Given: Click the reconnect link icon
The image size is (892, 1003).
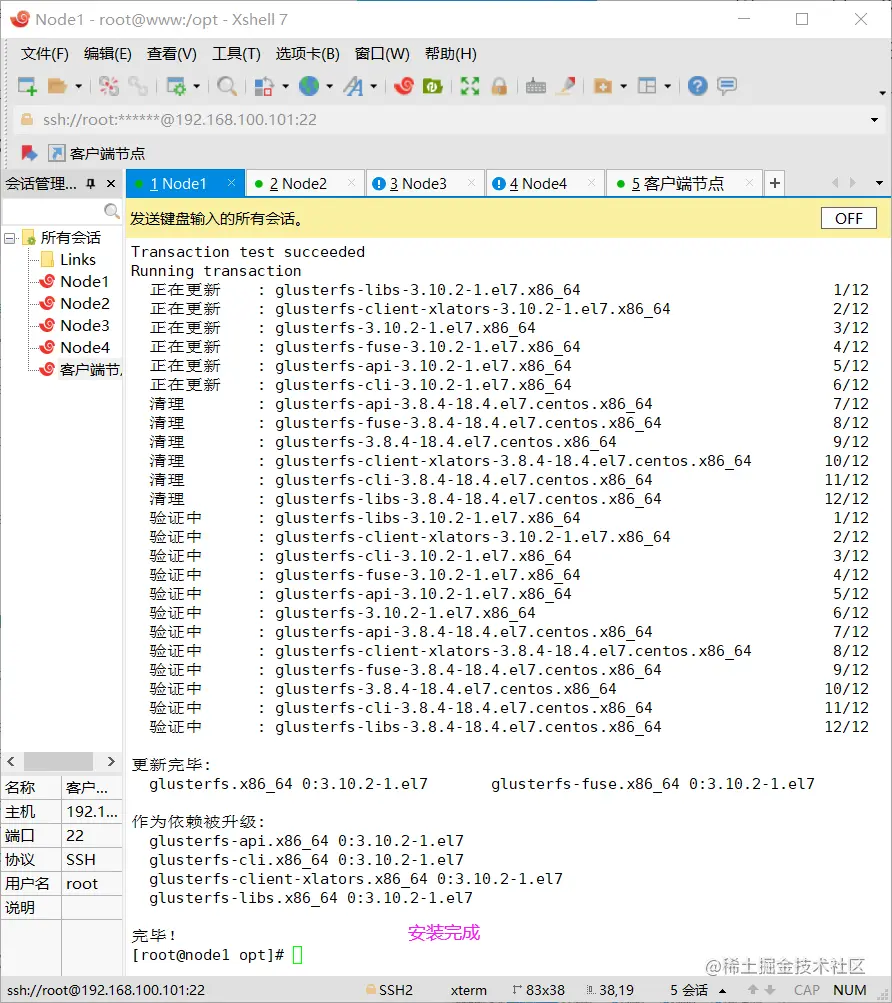Looking at the screenshot, I should [138, 86].
